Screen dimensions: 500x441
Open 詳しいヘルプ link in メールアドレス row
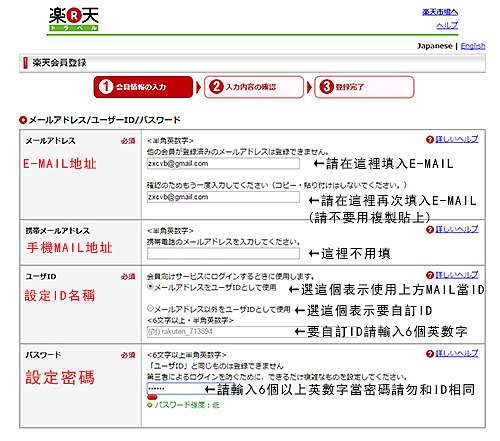(457, 139)
